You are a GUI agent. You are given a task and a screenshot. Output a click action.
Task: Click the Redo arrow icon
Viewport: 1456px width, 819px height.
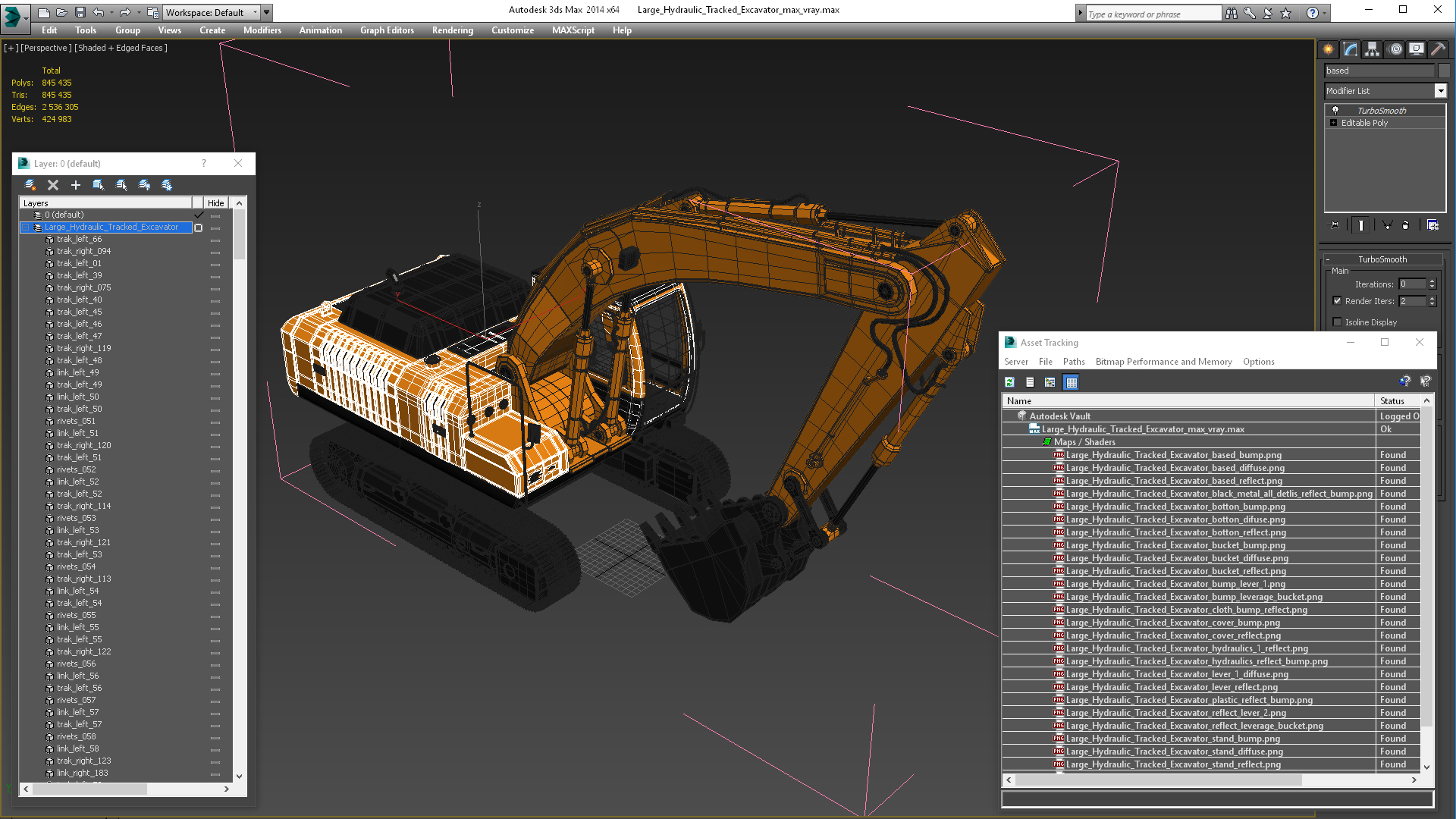tap(124, 13)
